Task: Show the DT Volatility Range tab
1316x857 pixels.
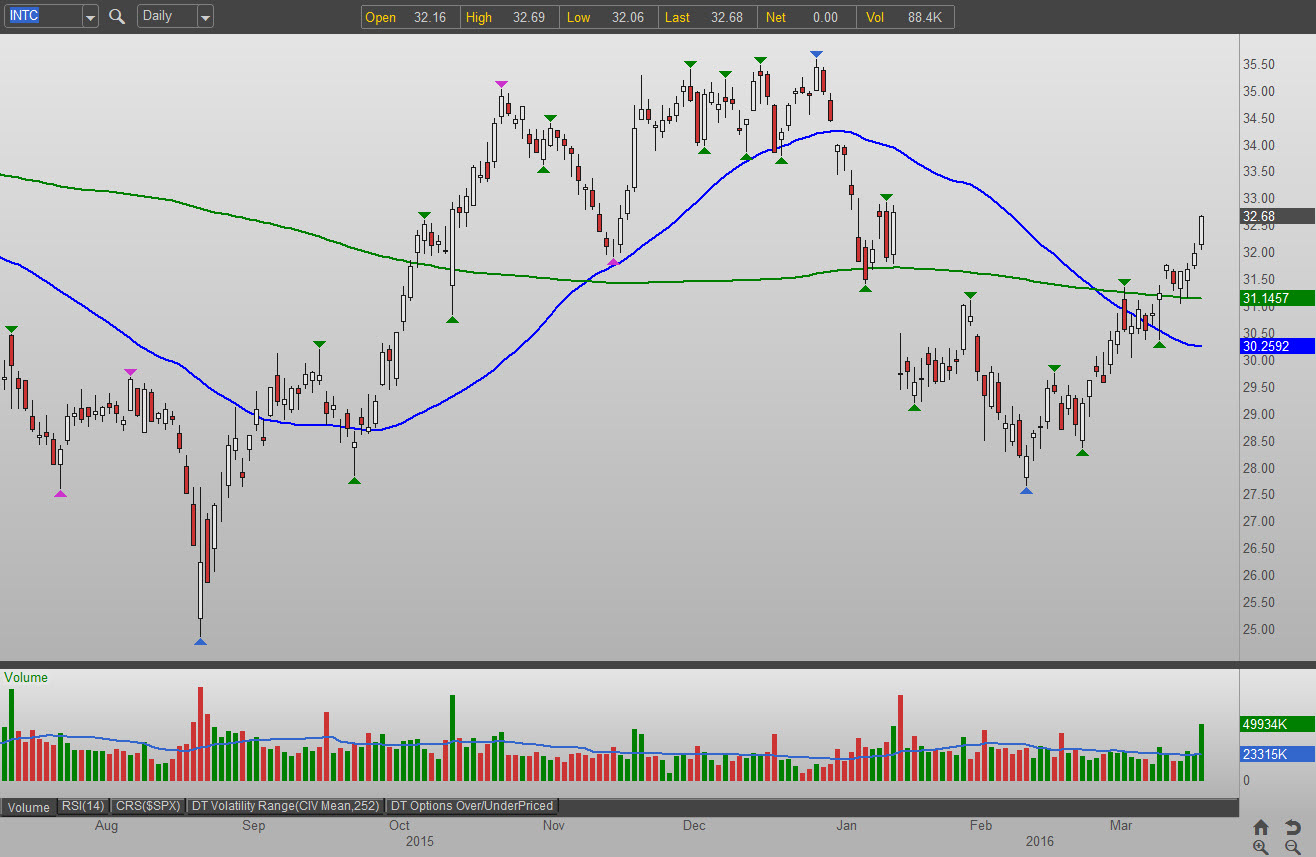Action: point(287,806)
